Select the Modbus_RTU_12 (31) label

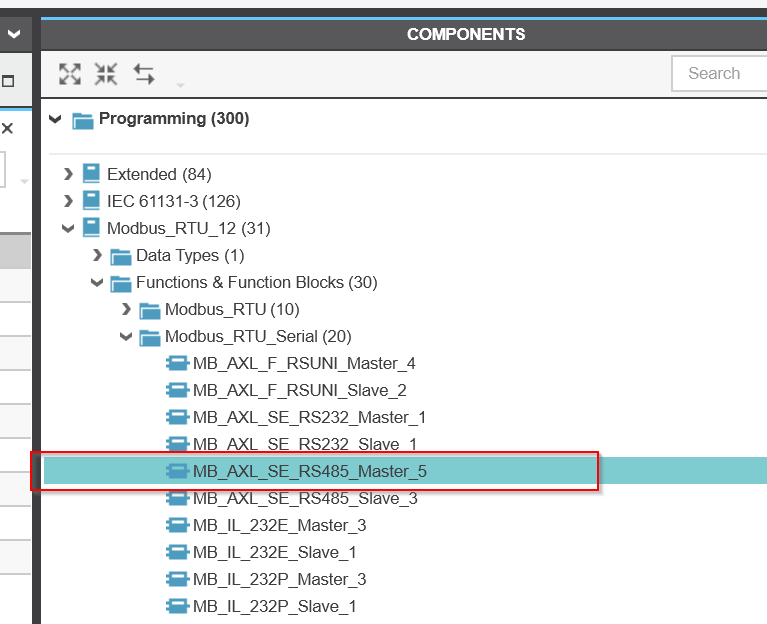pos(188,228)
